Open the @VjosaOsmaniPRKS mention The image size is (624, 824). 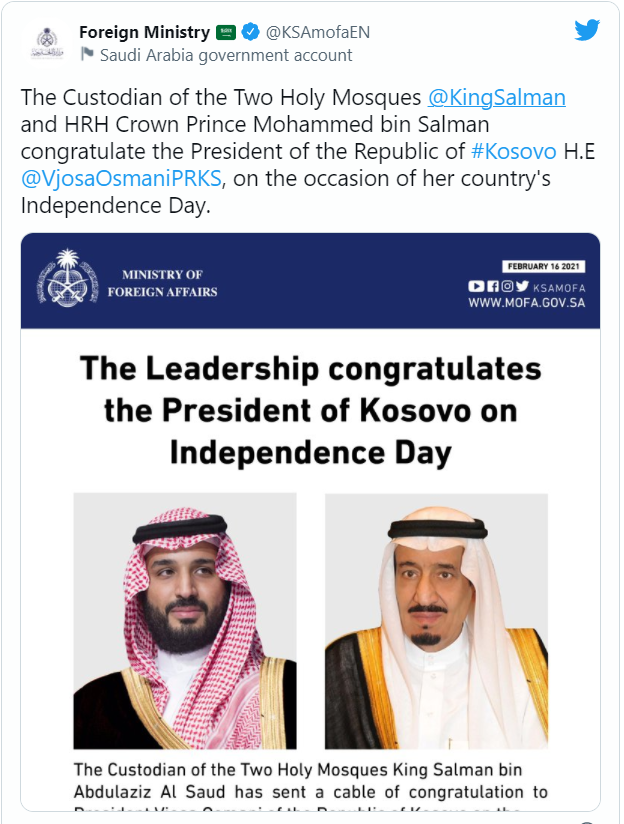click(x=121, y=178)
